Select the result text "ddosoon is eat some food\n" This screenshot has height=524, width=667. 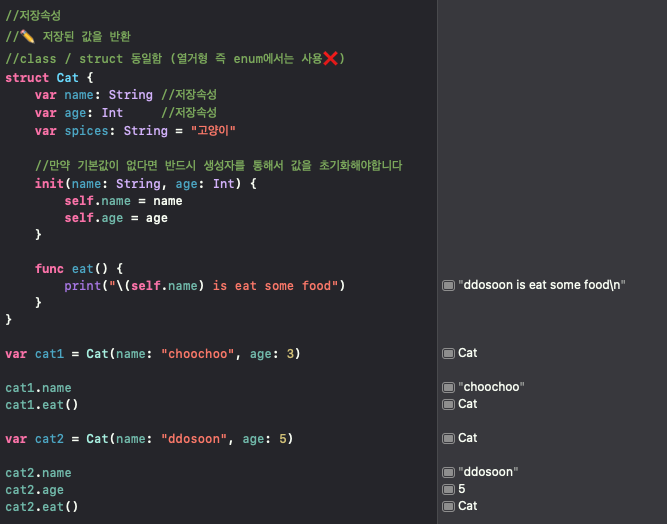[542, 285]
